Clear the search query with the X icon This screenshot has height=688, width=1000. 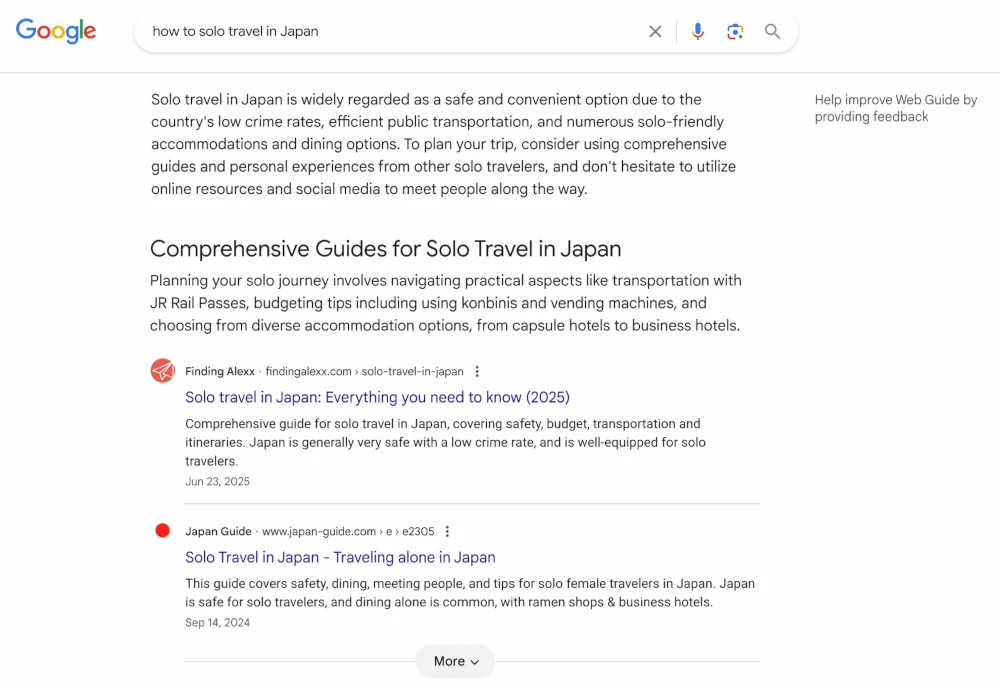click(655, 31)
